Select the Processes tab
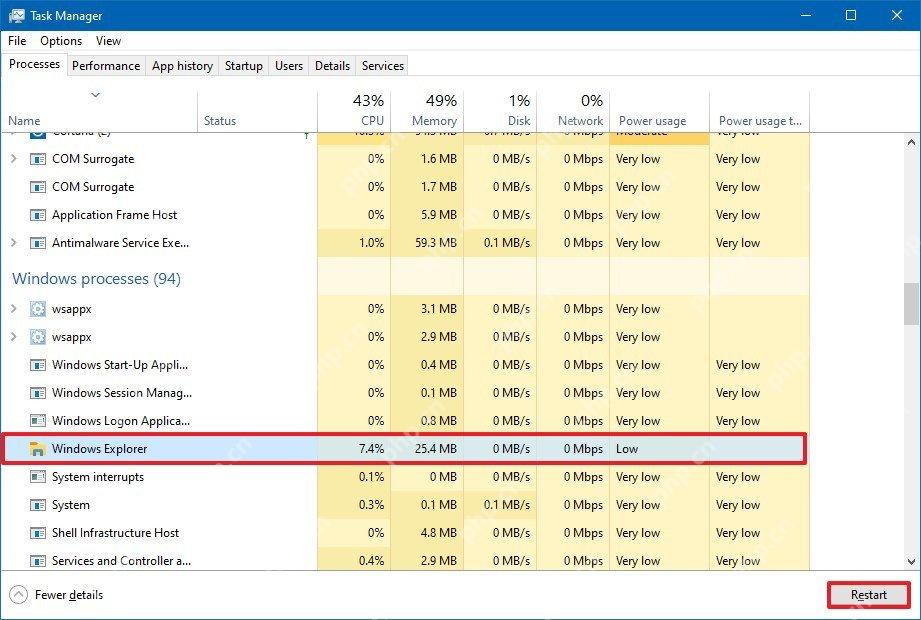The image size is (921, 620). (34, 64)
